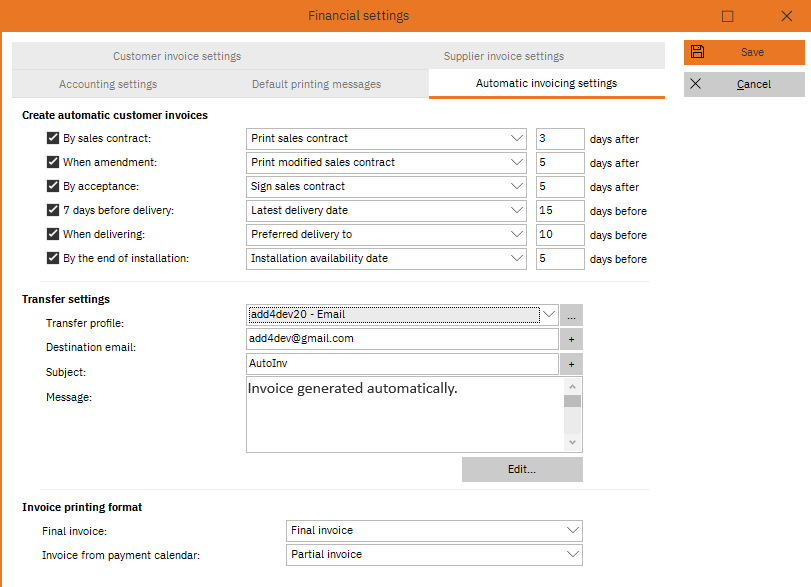Click the Edit button below the Message box
The image size is (811, 587).
click(x=521, y=469)
